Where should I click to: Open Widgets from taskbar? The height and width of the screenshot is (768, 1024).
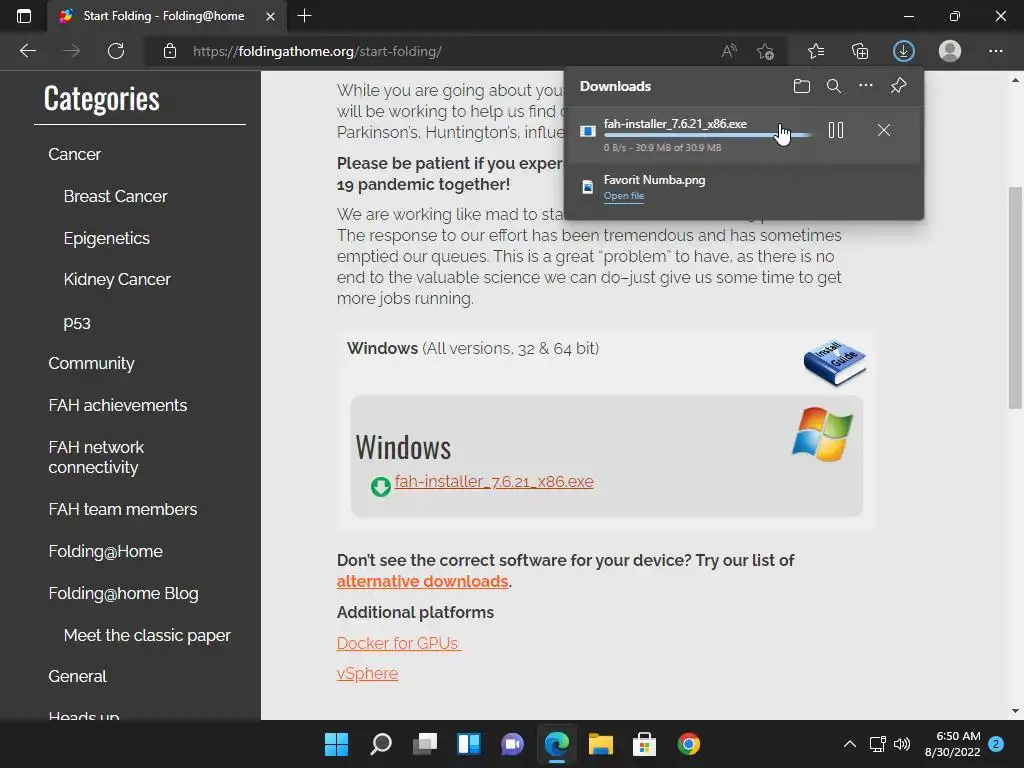click(468, 744)
